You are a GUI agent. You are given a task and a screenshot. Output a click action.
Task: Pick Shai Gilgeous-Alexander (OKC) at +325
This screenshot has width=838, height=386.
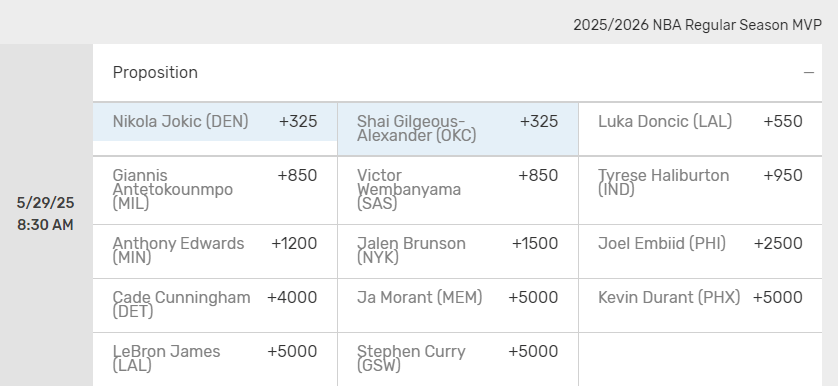(458, 129)
